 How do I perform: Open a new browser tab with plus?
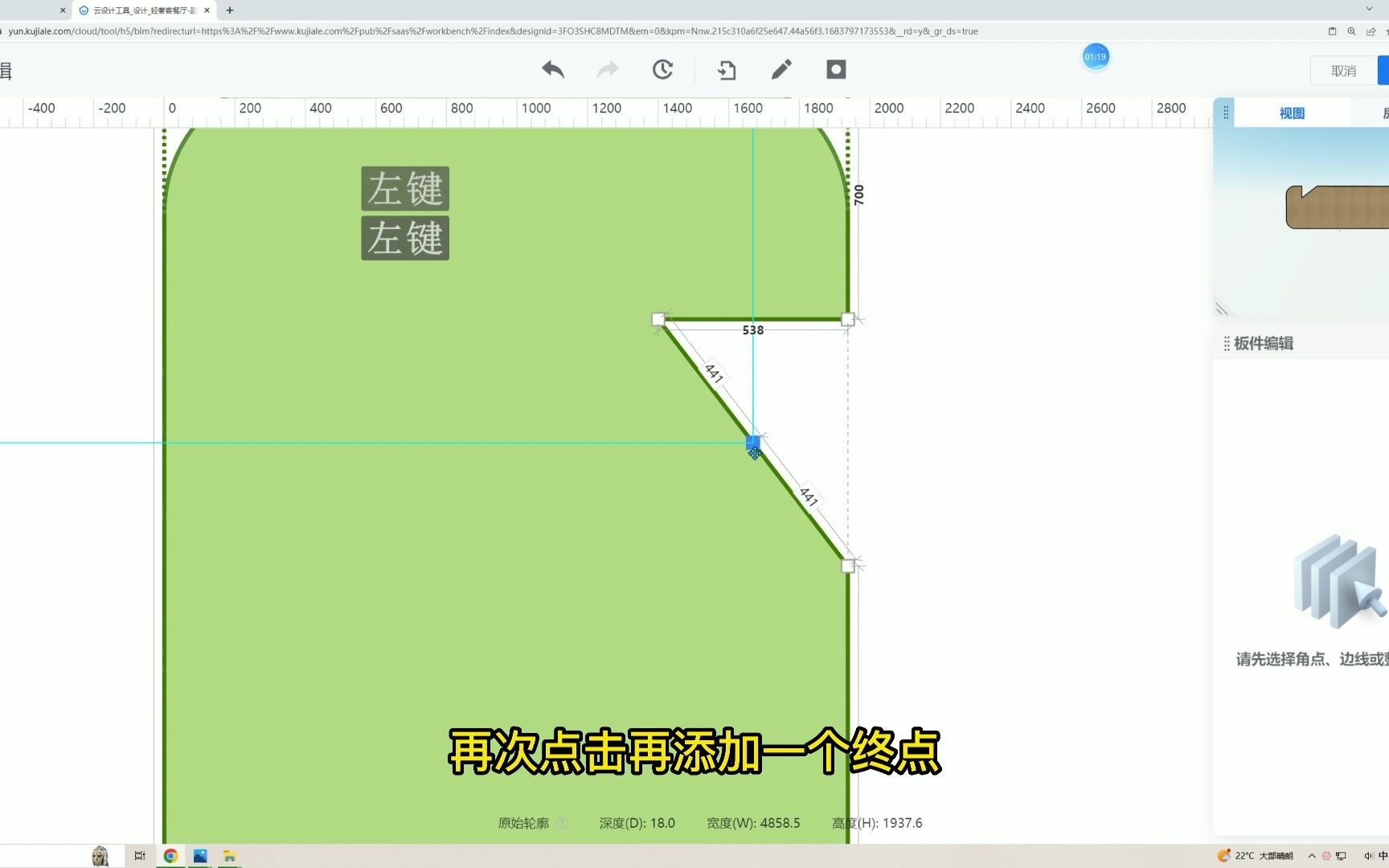(x=230, y=10)
